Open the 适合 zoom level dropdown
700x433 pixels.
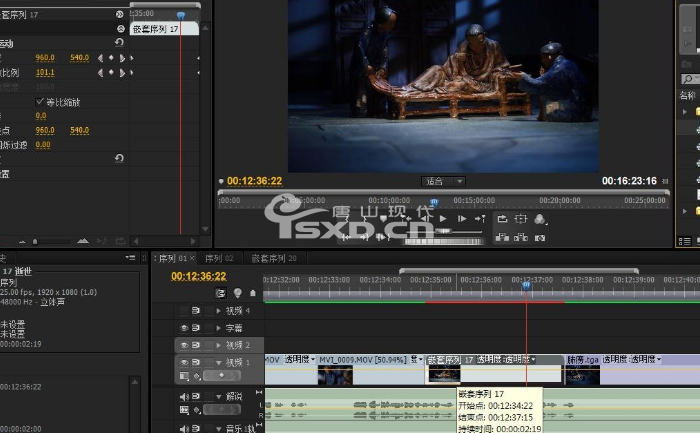(x=443, y=181)
